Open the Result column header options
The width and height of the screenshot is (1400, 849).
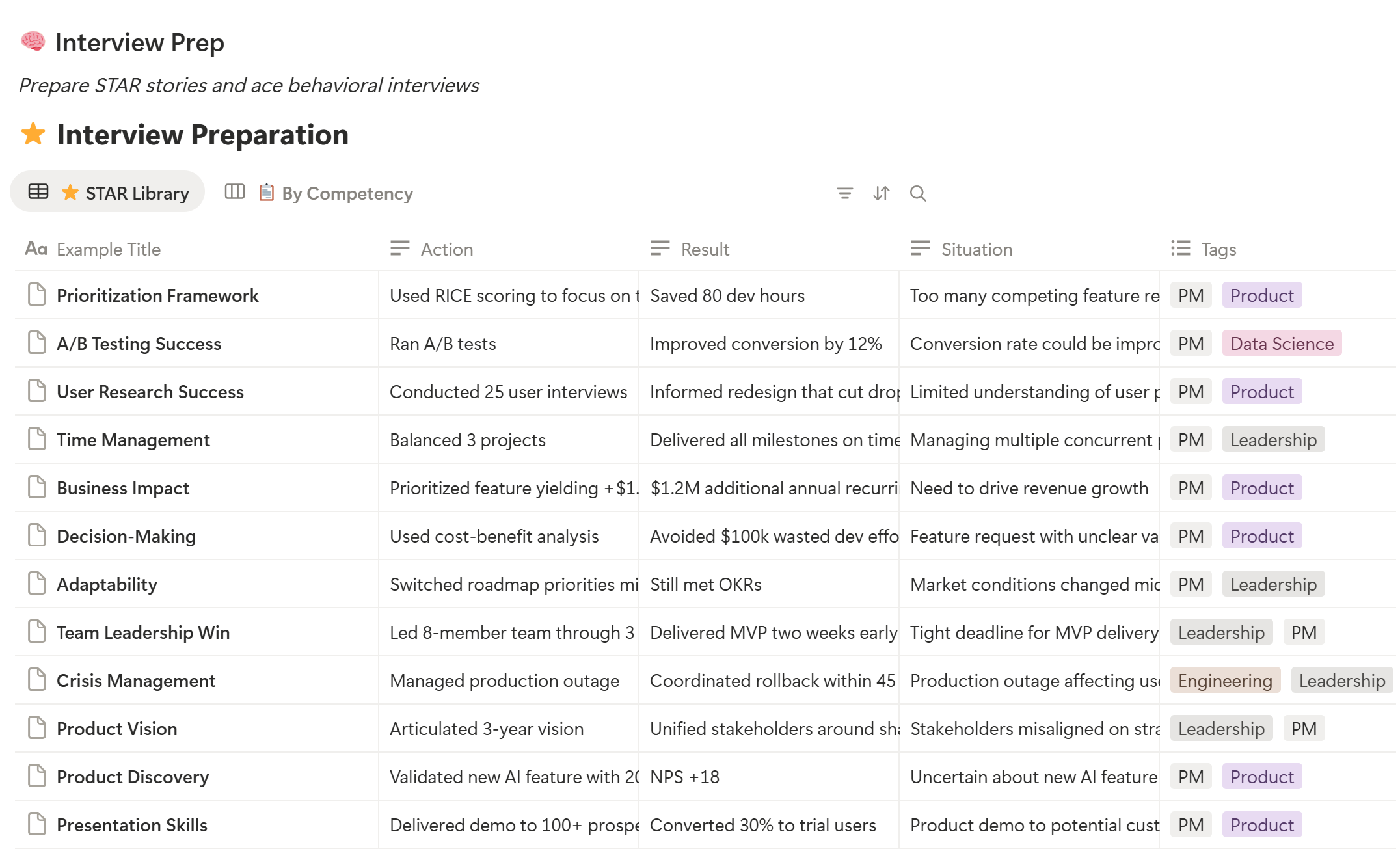[x=705, y=249]
